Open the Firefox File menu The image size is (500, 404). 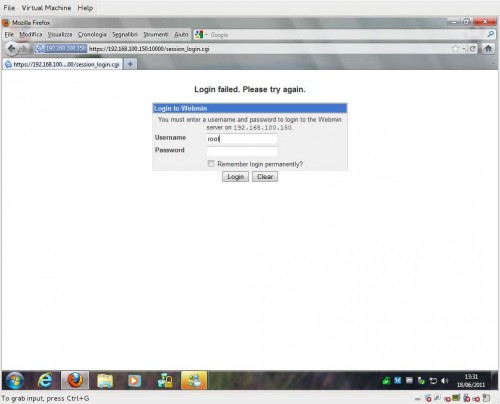[x=9, y=34]
